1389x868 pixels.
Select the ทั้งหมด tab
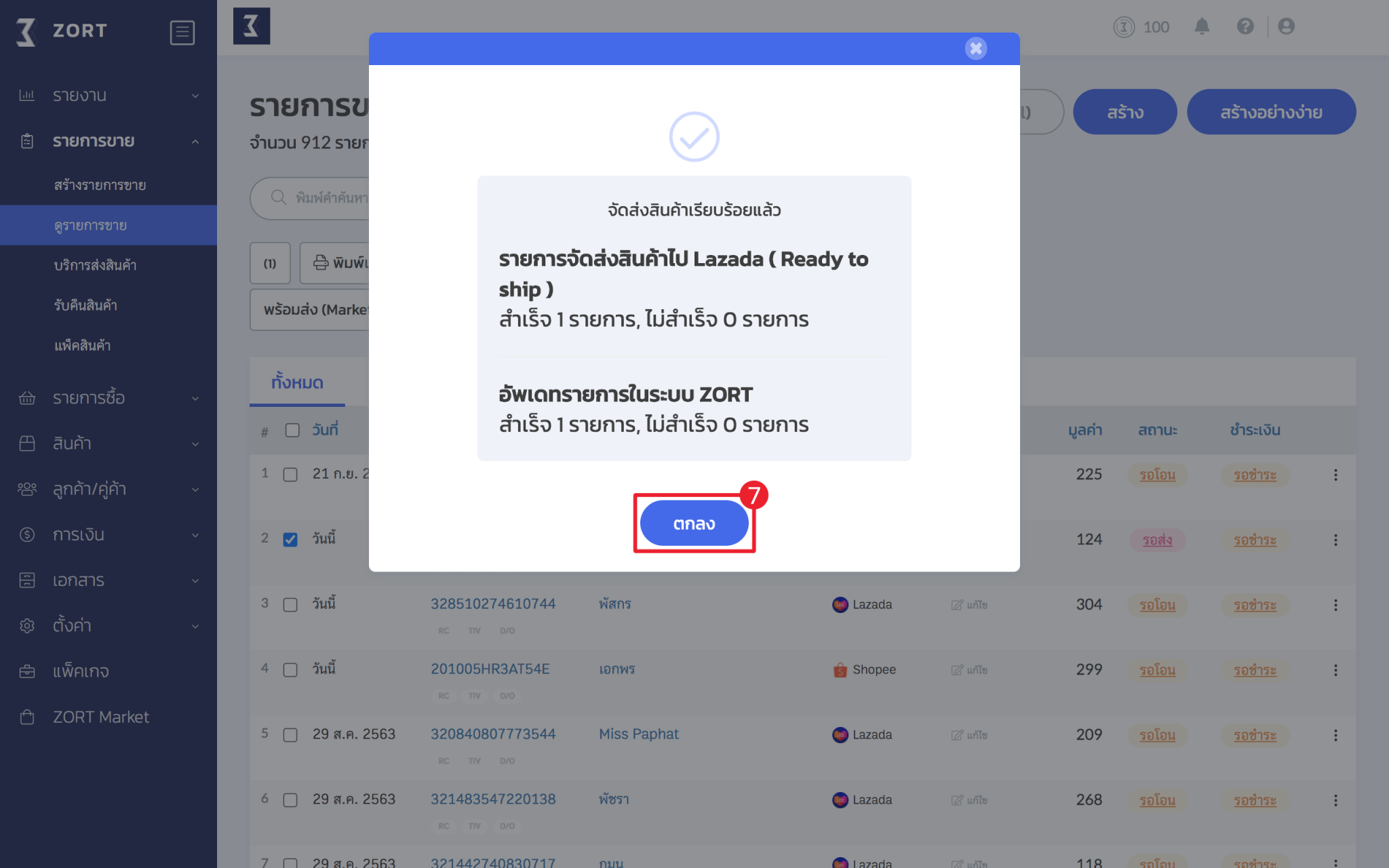click(297, 382)
